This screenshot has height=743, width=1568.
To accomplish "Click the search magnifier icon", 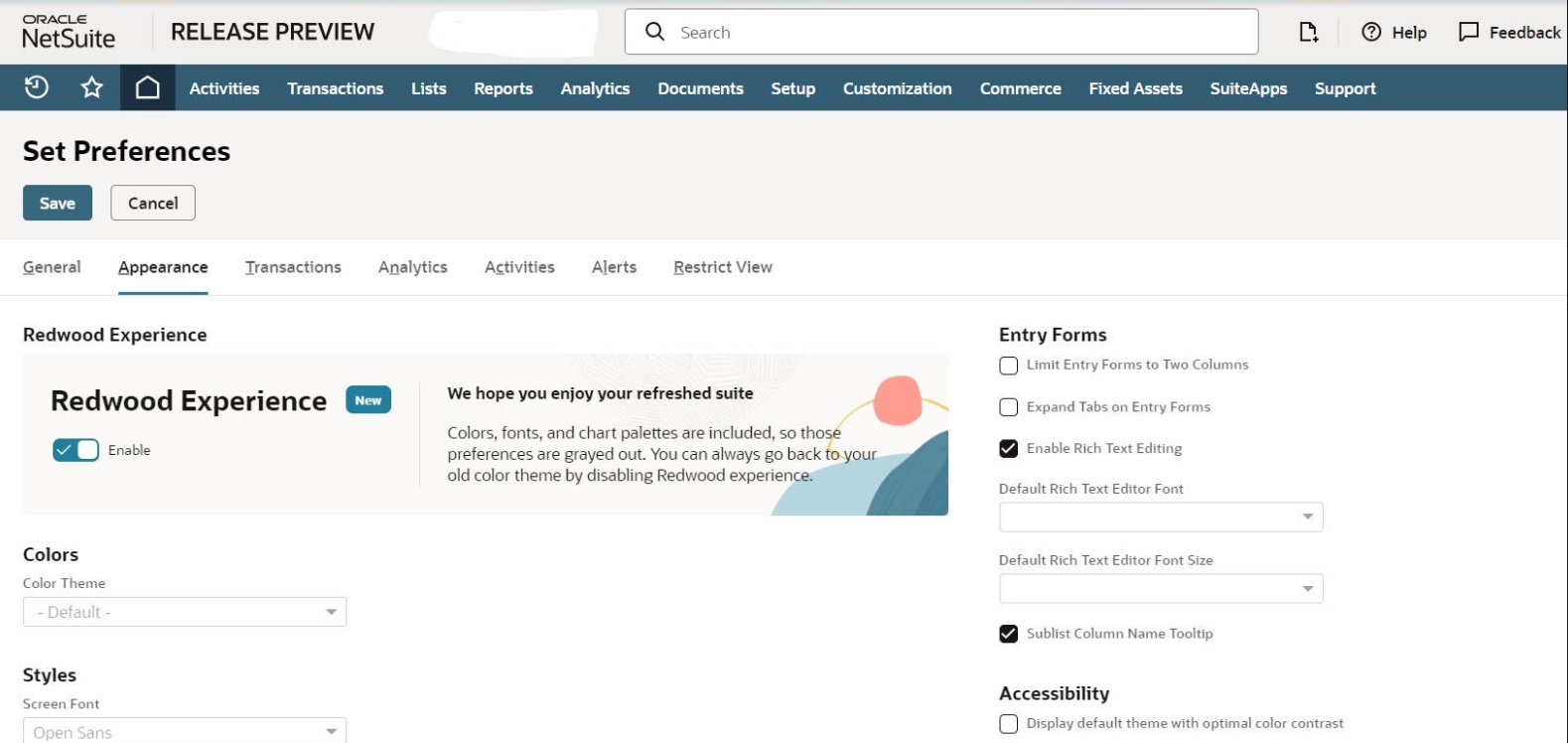I will point(655,32).
